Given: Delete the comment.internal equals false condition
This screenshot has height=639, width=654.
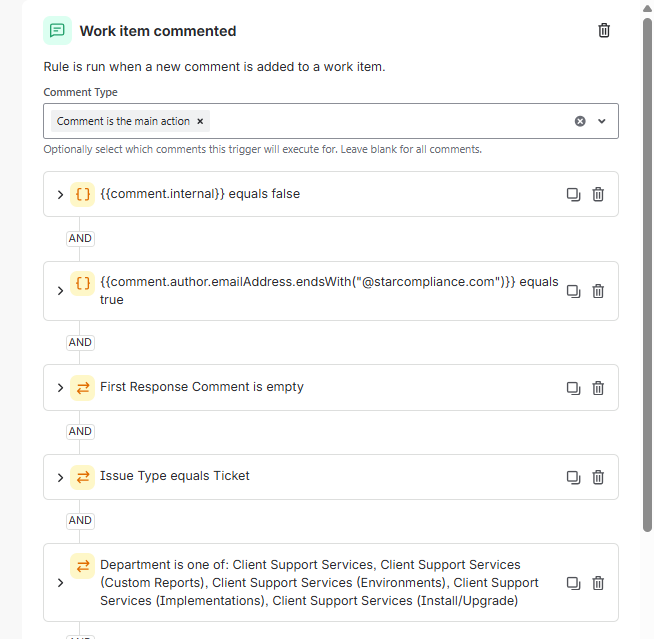Looking at the screenshot, I should point(598,194).
